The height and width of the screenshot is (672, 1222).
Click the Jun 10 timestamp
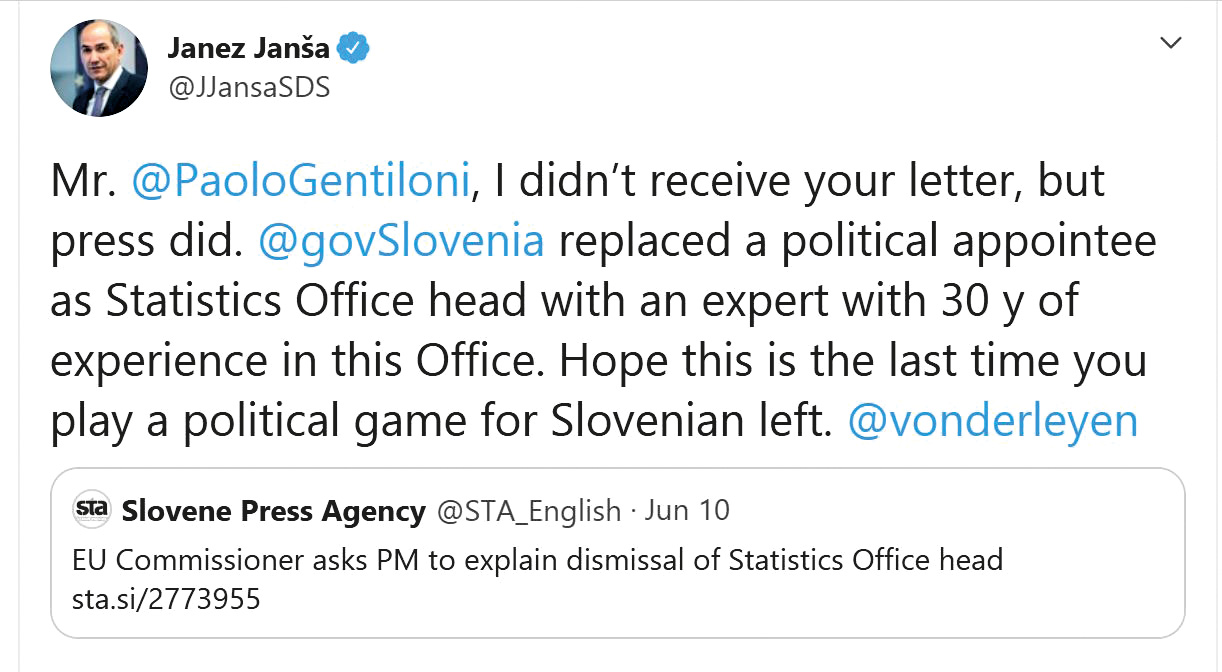pos(687,511)
